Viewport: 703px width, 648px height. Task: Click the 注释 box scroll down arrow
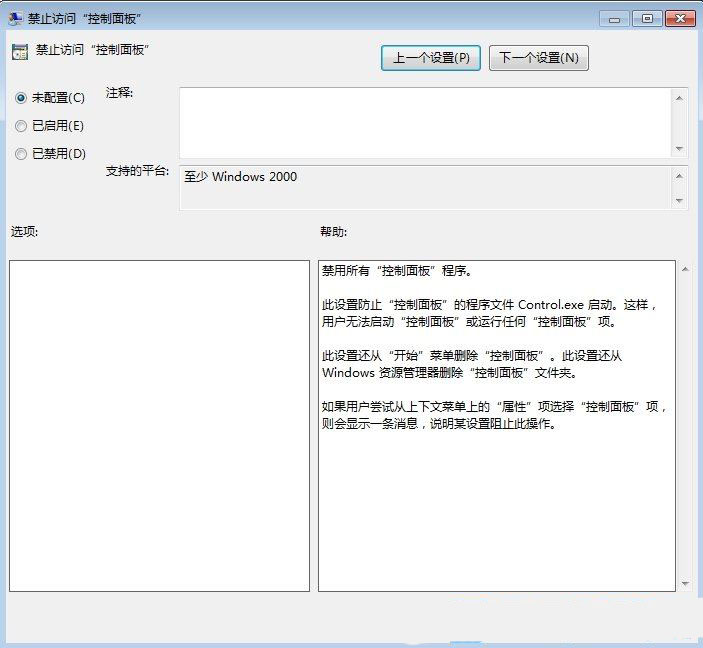[x=679, y=148]
